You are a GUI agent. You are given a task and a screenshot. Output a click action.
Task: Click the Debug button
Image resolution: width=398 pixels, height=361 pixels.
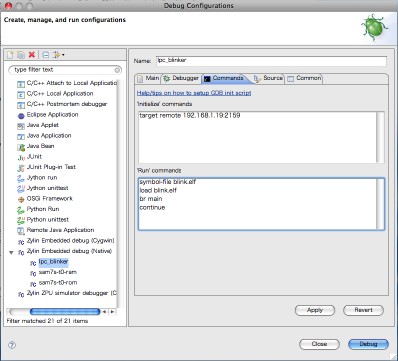point(368,344)
